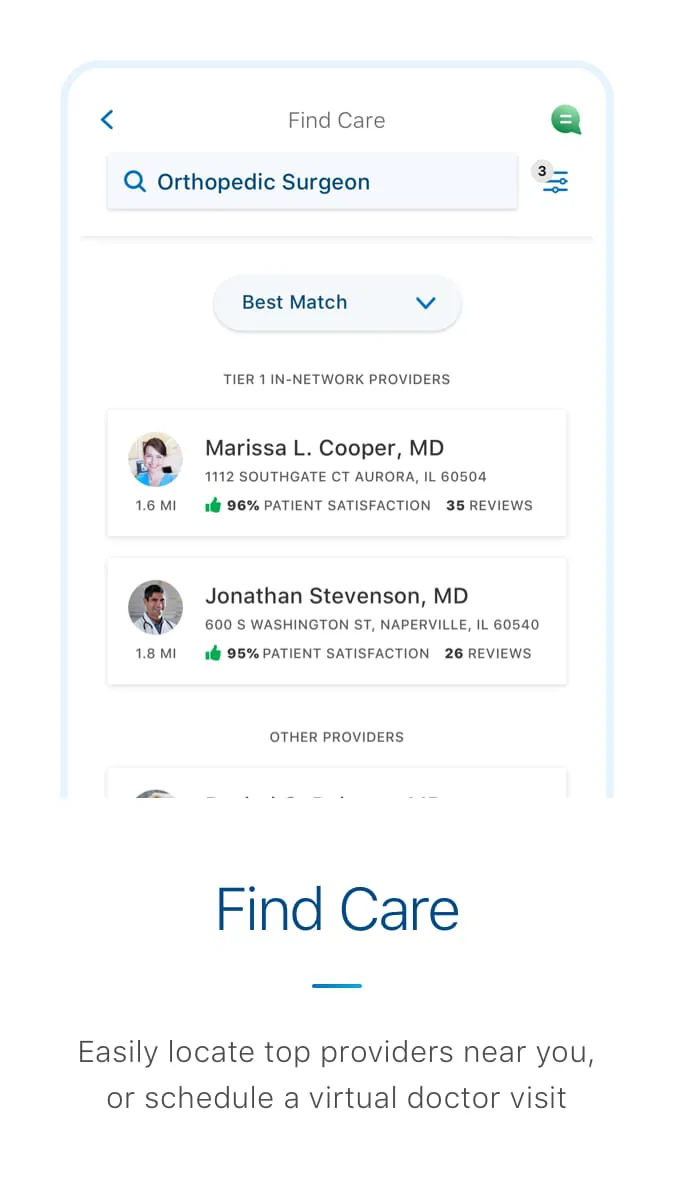
Task: Click the back arrow icon
Action: pos(107,119)
